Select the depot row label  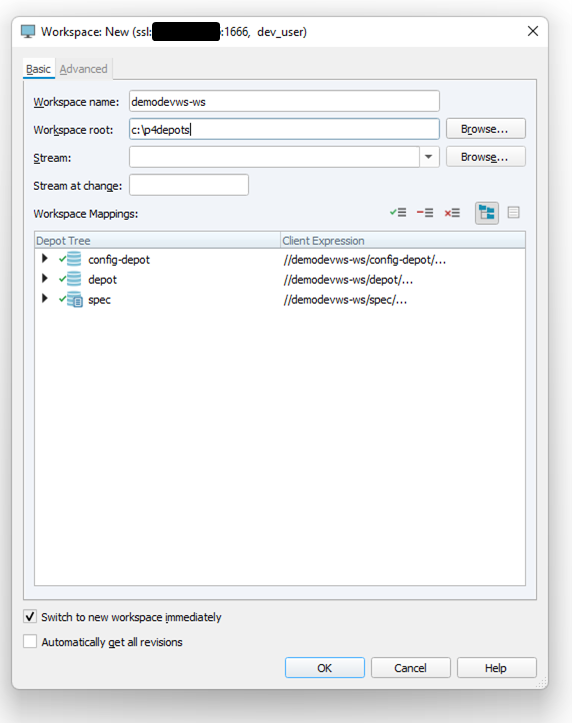pyautogui.click(x=102, y=279)
